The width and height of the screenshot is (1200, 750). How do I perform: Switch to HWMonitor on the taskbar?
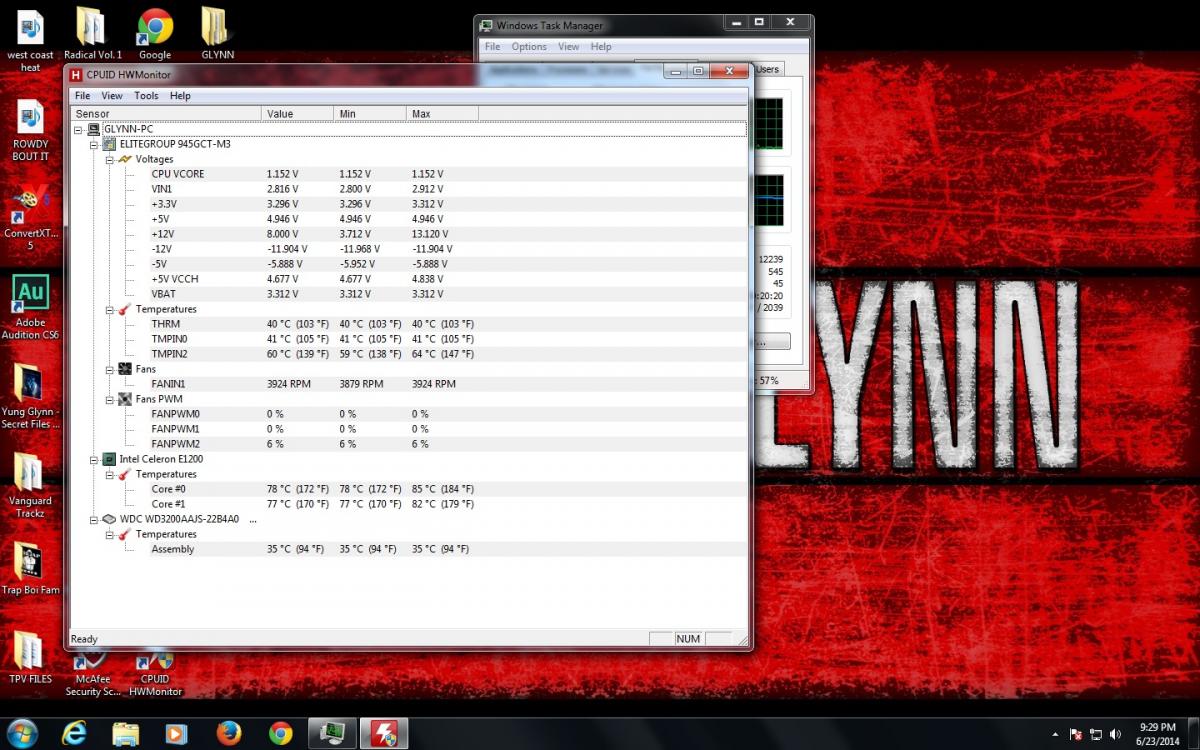[x=382, y=734]
